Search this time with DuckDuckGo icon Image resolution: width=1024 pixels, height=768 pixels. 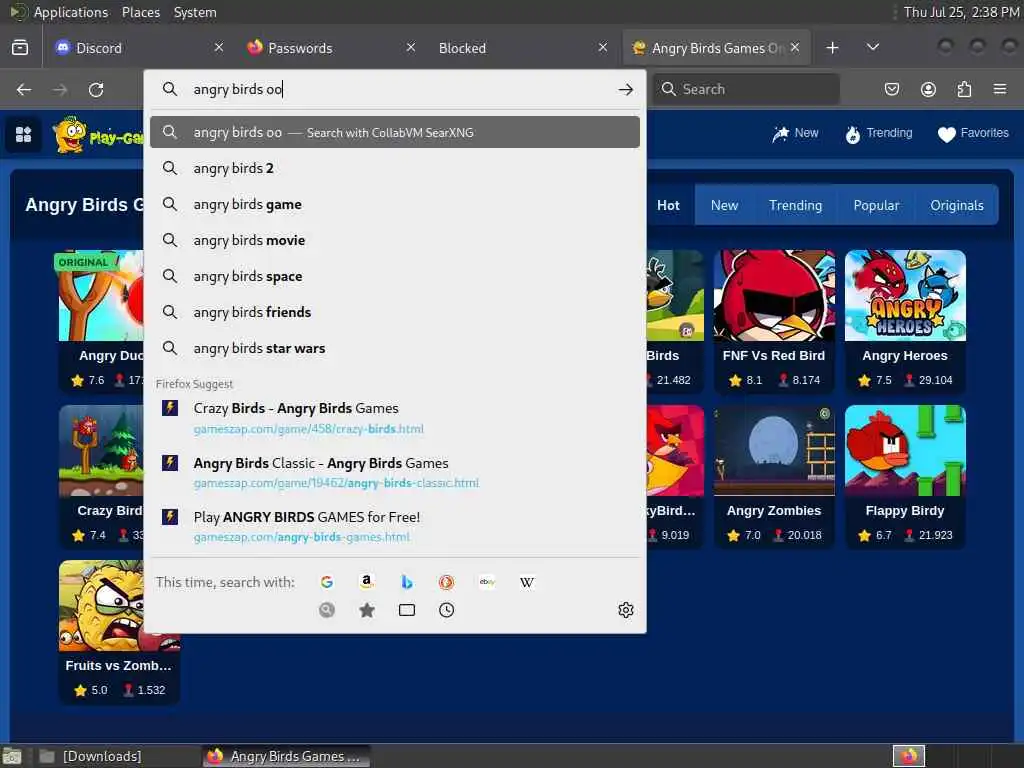447,582
